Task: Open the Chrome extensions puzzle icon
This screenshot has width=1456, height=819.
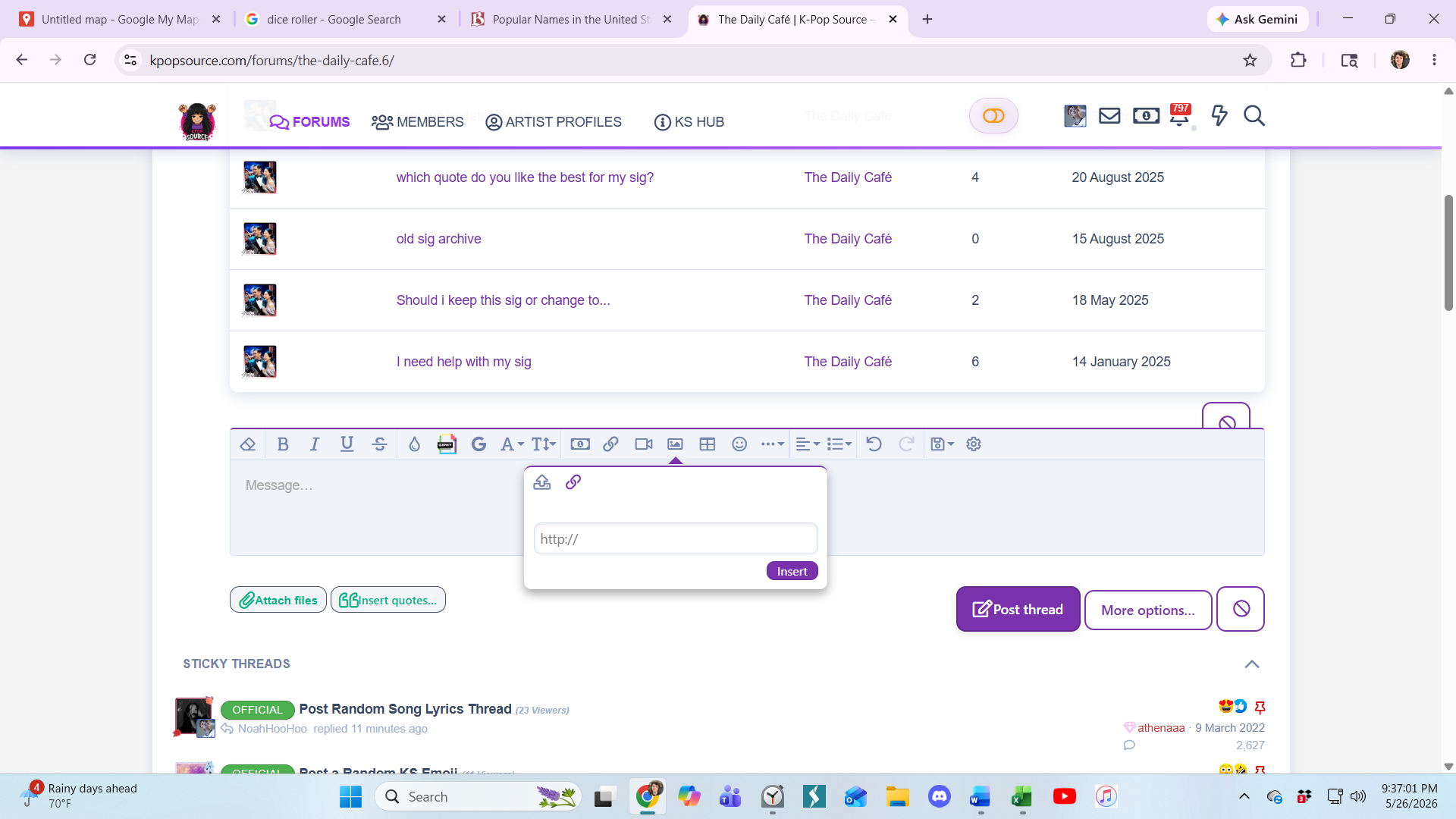Action: [x=1298, y=61]
